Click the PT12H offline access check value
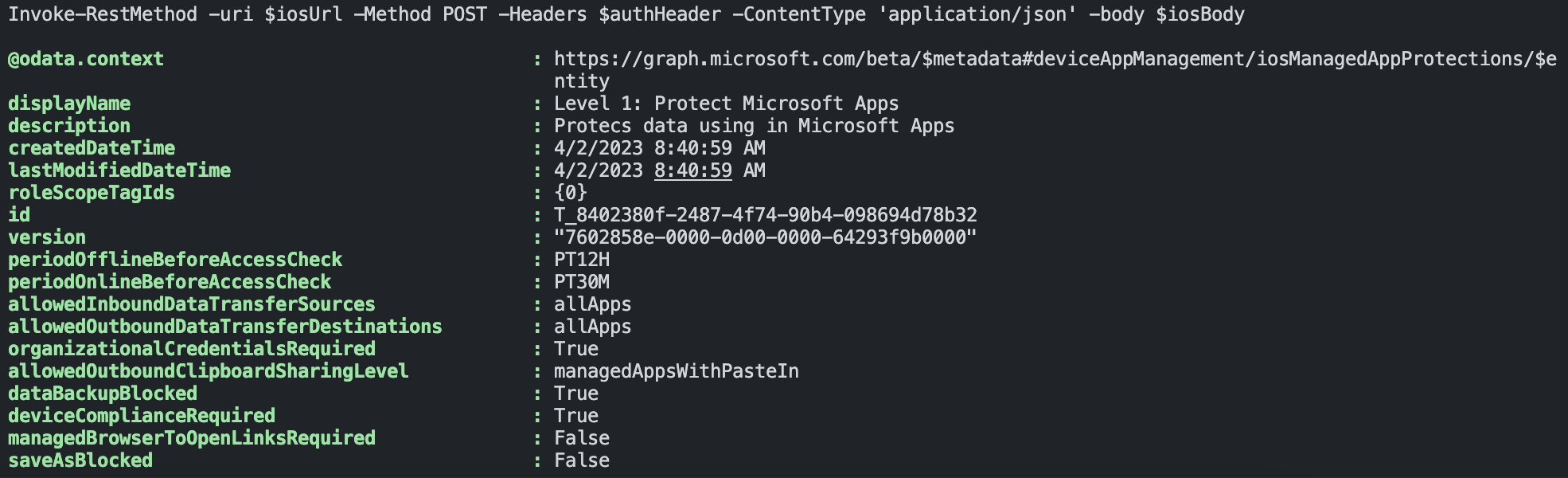This screenshot has width=1568, height=478. point(582,260)
